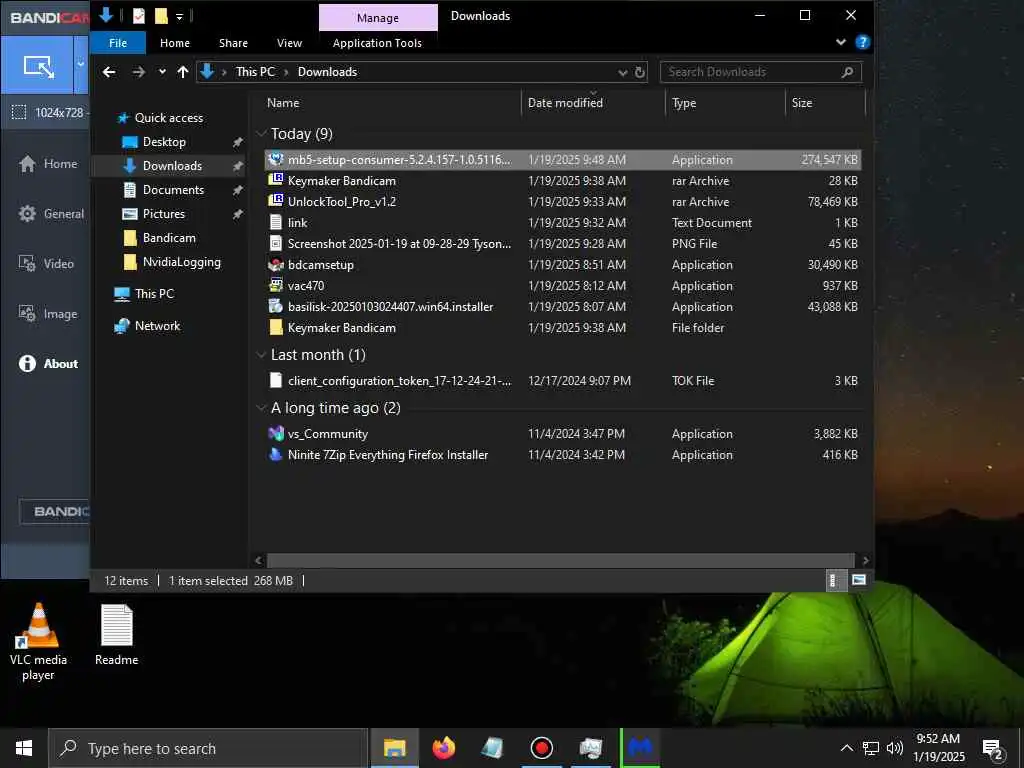Open the Application Tools tab

click(377, 43)
